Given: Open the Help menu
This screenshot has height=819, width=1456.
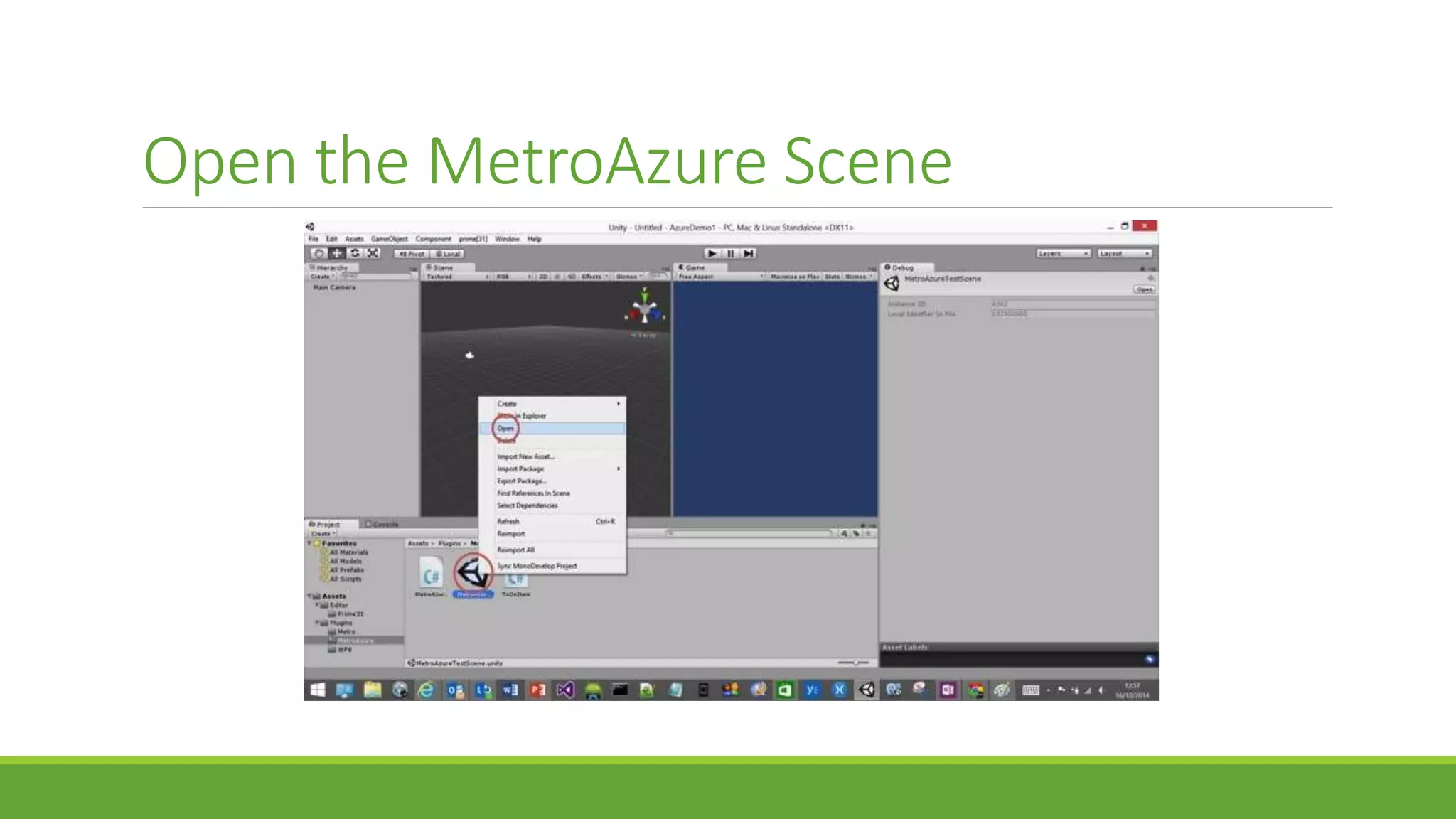Looking at the screenshot, I should [x=534, y=239].
